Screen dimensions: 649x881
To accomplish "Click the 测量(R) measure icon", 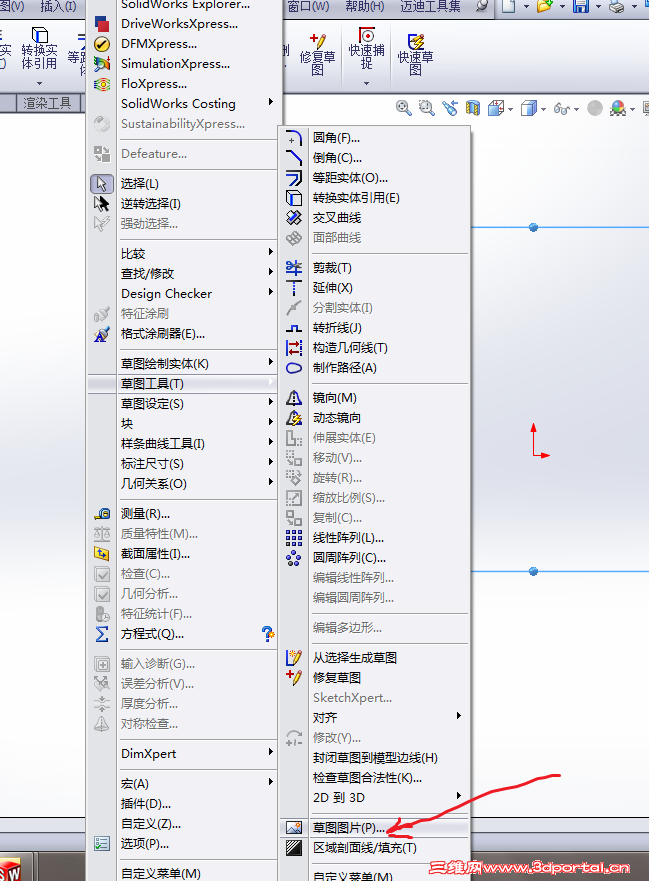I will pyautogui.click(x=102, y=514).
